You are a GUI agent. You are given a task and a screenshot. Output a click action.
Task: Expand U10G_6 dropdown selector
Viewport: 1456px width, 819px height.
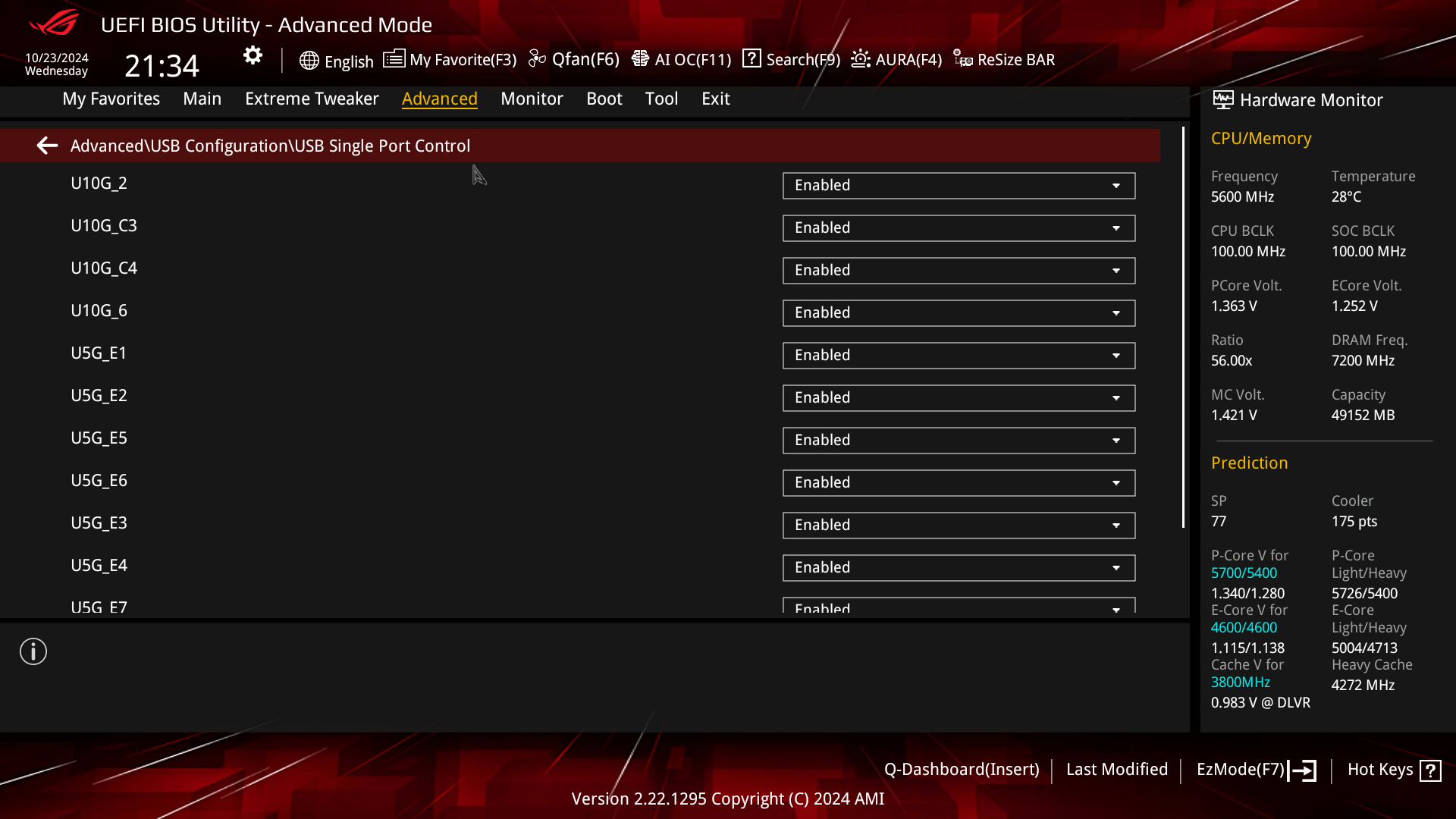tap(1116, 312)
